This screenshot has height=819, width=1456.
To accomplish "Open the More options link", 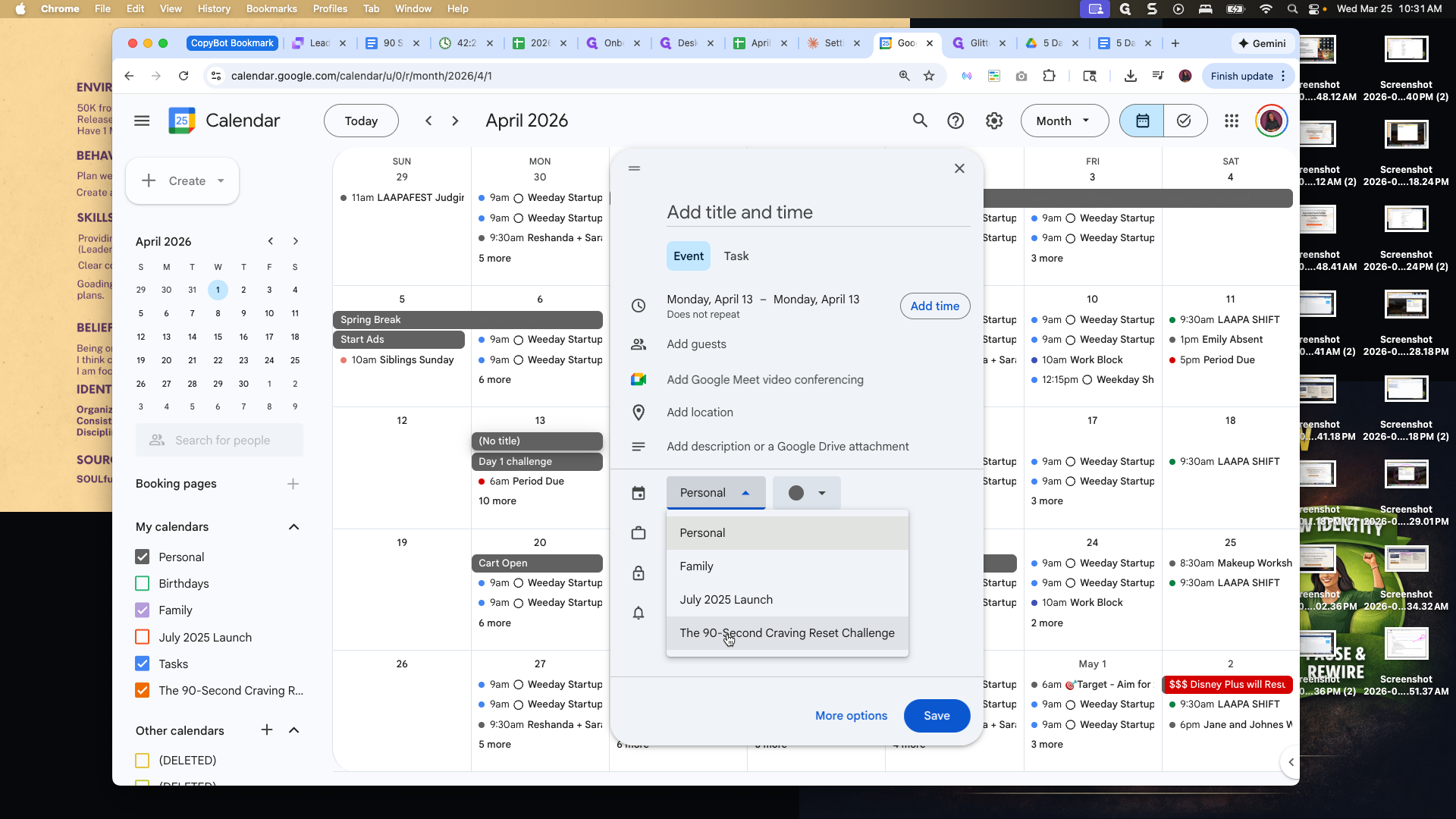I will click(x=851, y=716).
